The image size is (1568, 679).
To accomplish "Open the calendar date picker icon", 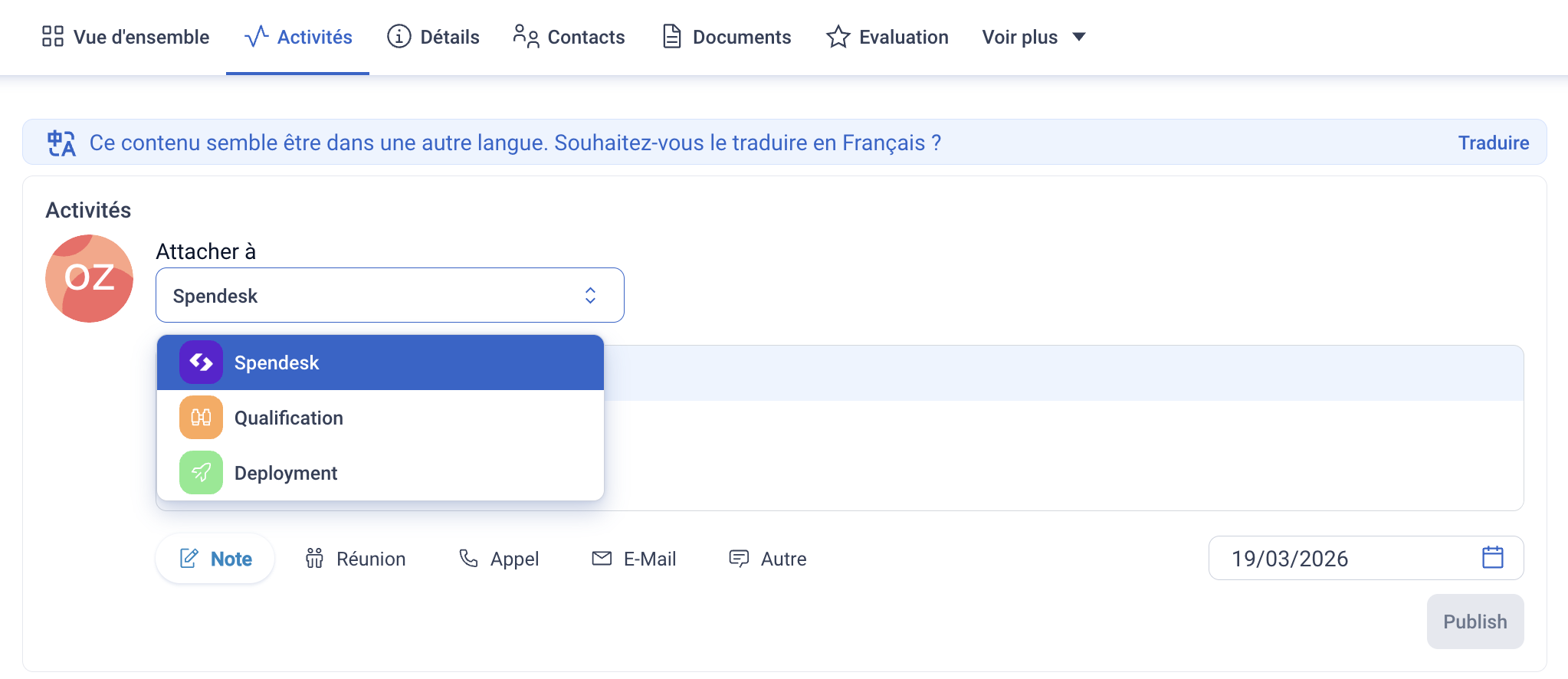I will click(1492, 557).
